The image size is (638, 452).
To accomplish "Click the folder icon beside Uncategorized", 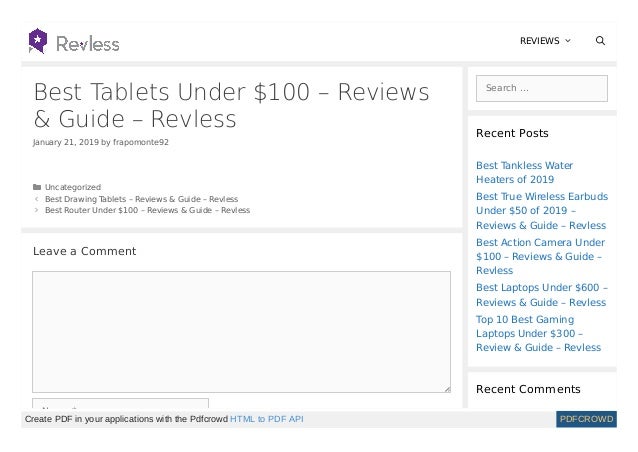I will [37, 187].
